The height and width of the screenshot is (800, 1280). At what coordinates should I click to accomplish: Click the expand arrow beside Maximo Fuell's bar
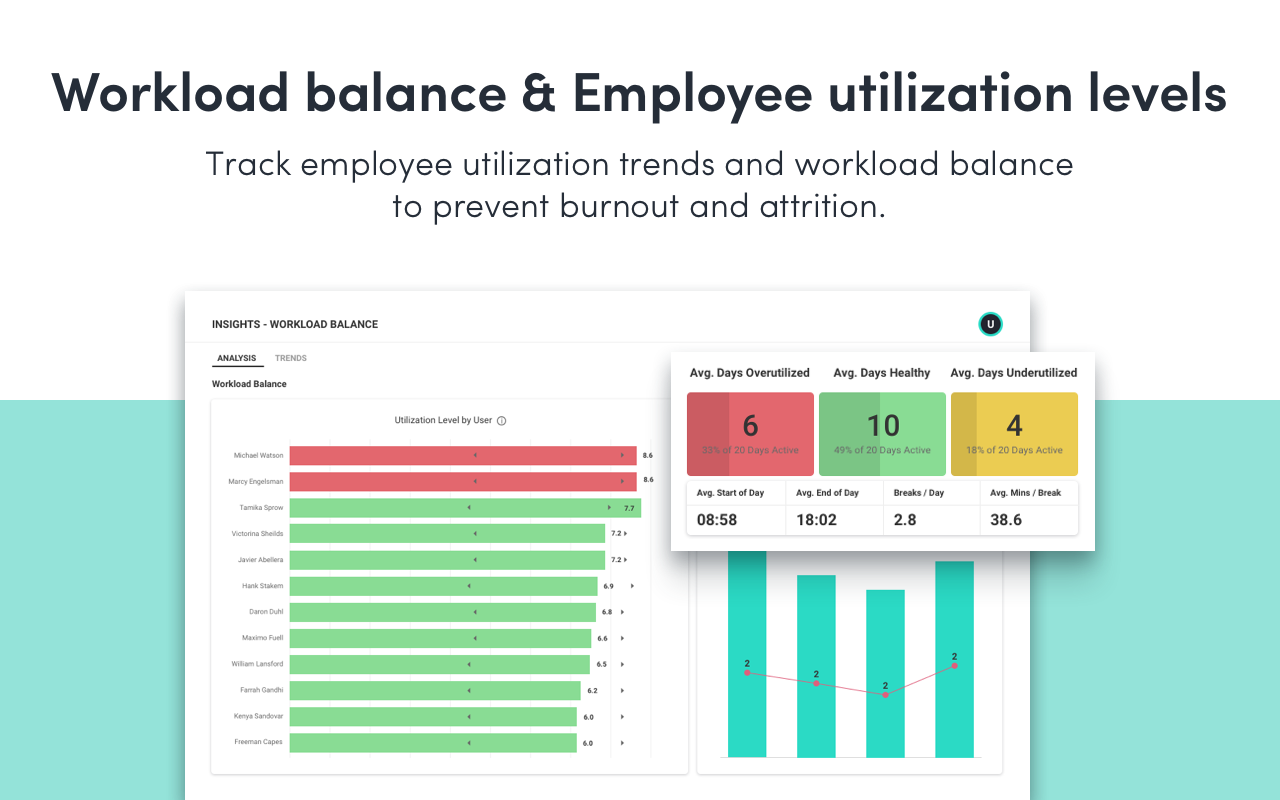click(x=622, y=638)
